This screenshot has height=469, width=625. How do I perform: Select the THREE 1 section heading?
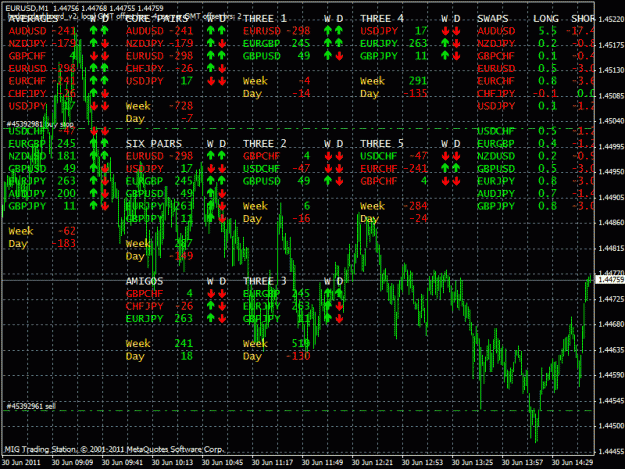point(265,18)
